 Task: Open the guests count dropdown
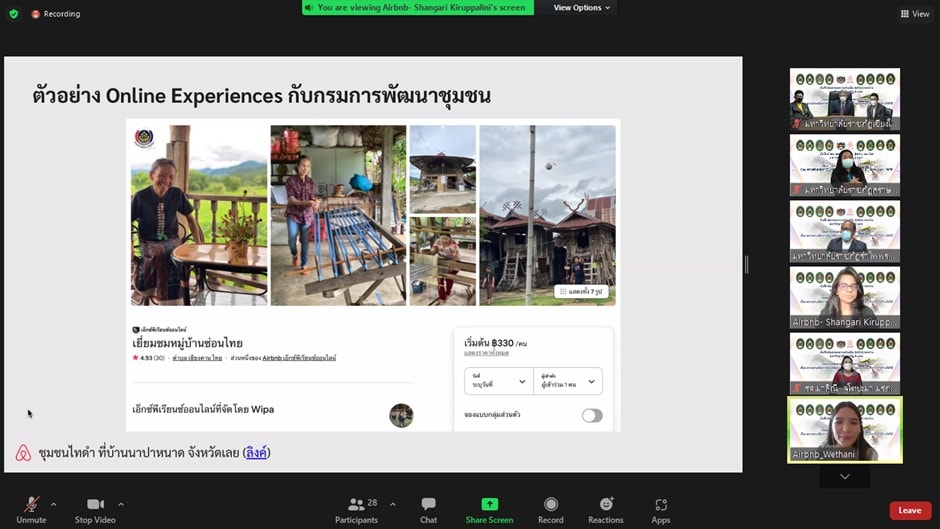tap(568, 381)
